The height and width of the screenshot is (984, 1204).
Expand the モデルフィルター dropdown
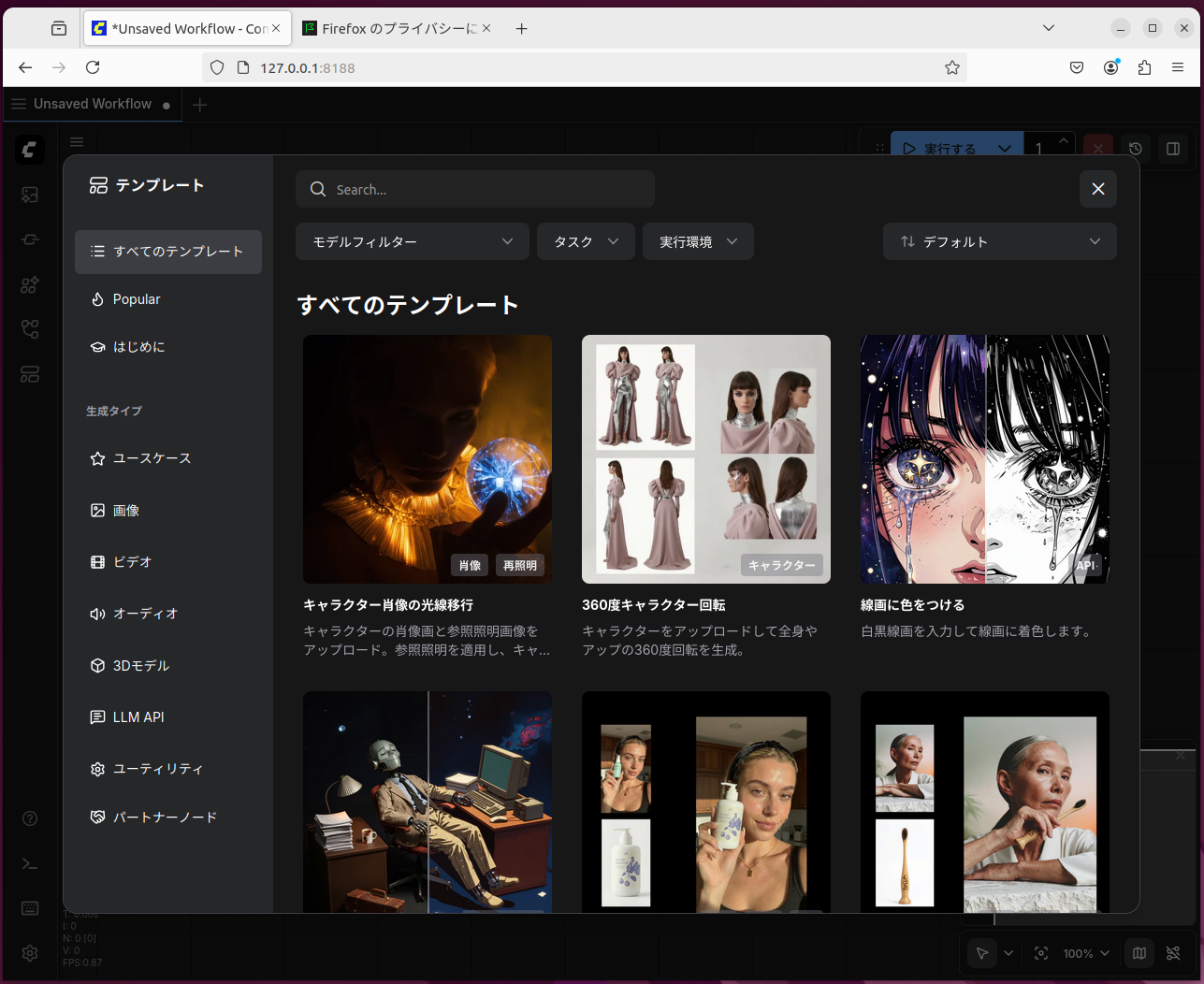[x=412, y=241]
